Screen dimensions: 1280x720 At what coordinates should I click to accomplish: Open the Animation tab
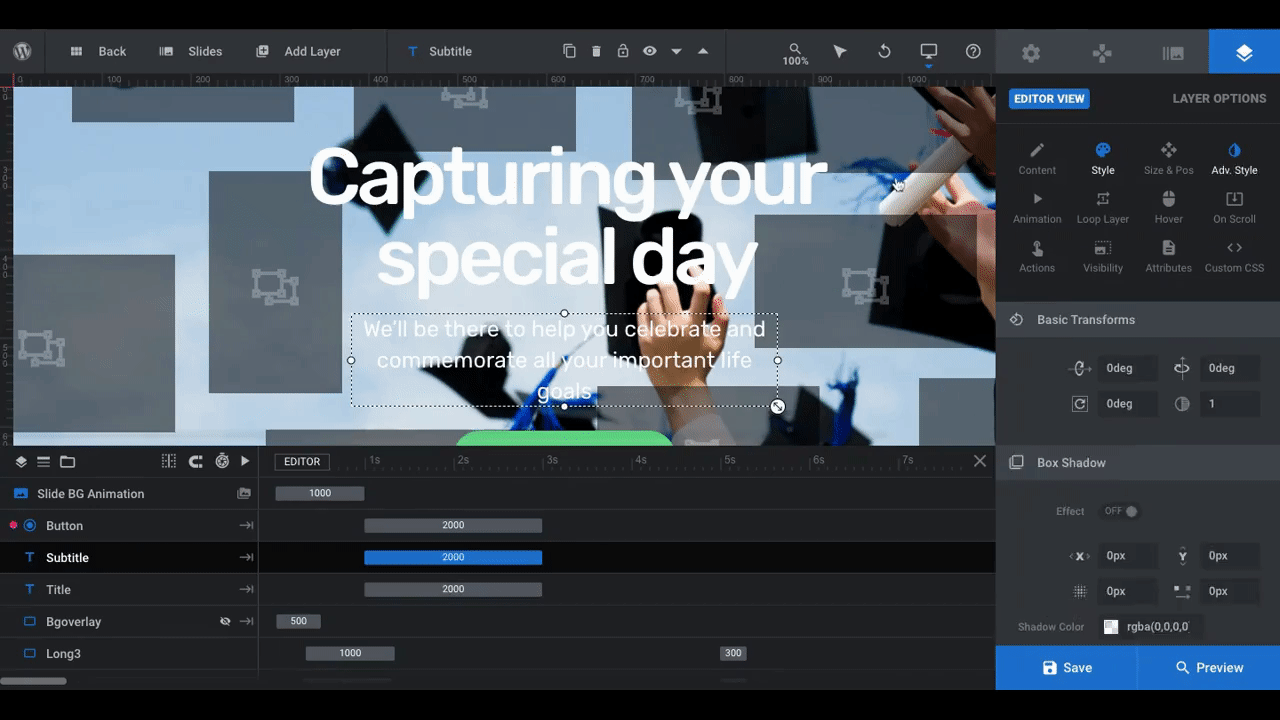(1037, 208)
